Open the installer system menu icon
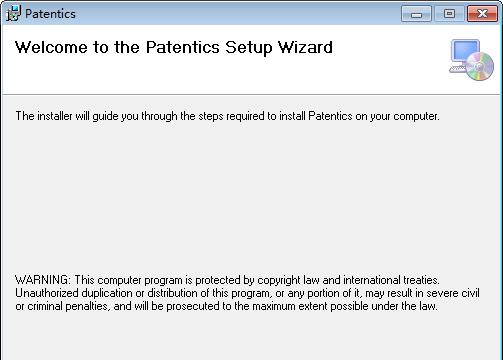The height and width of the screenshot is (360, 503). (x=13, y=14)
